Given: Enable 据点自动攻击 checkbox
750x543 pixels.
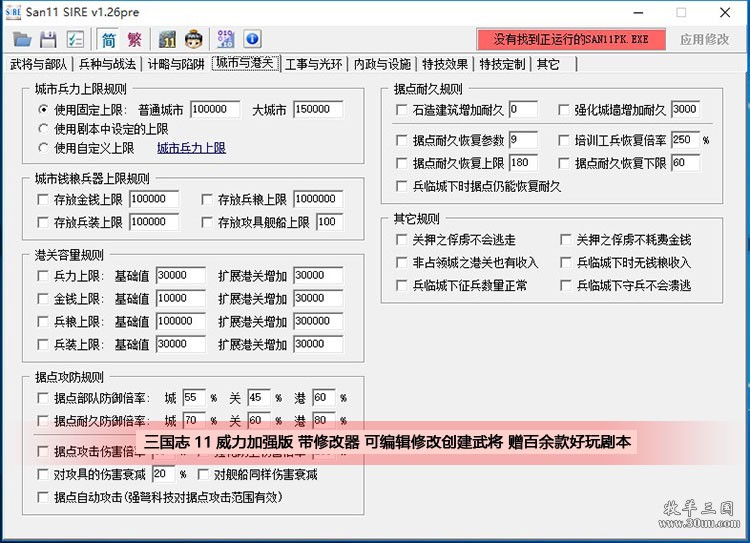Looking at the screenshot, I should (x=43, y=498).
